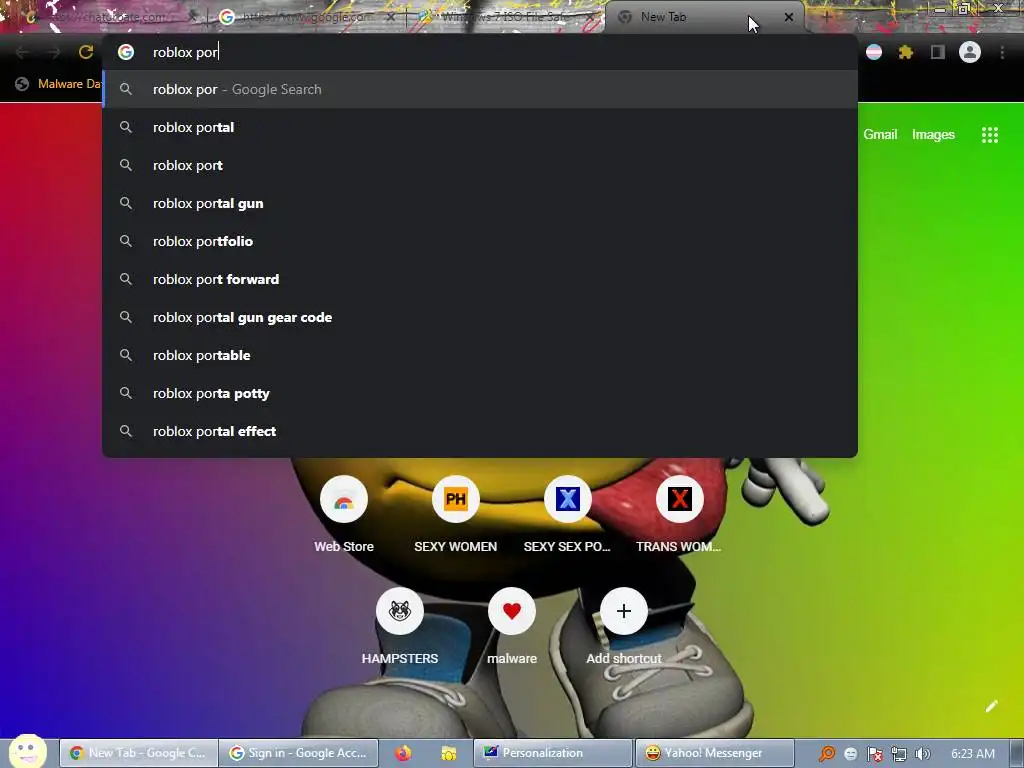Screen dimensions: 1024x768
Task: Select suggestion 'roblox portal'
Action: pyautogui.click(x=480, y=127)
